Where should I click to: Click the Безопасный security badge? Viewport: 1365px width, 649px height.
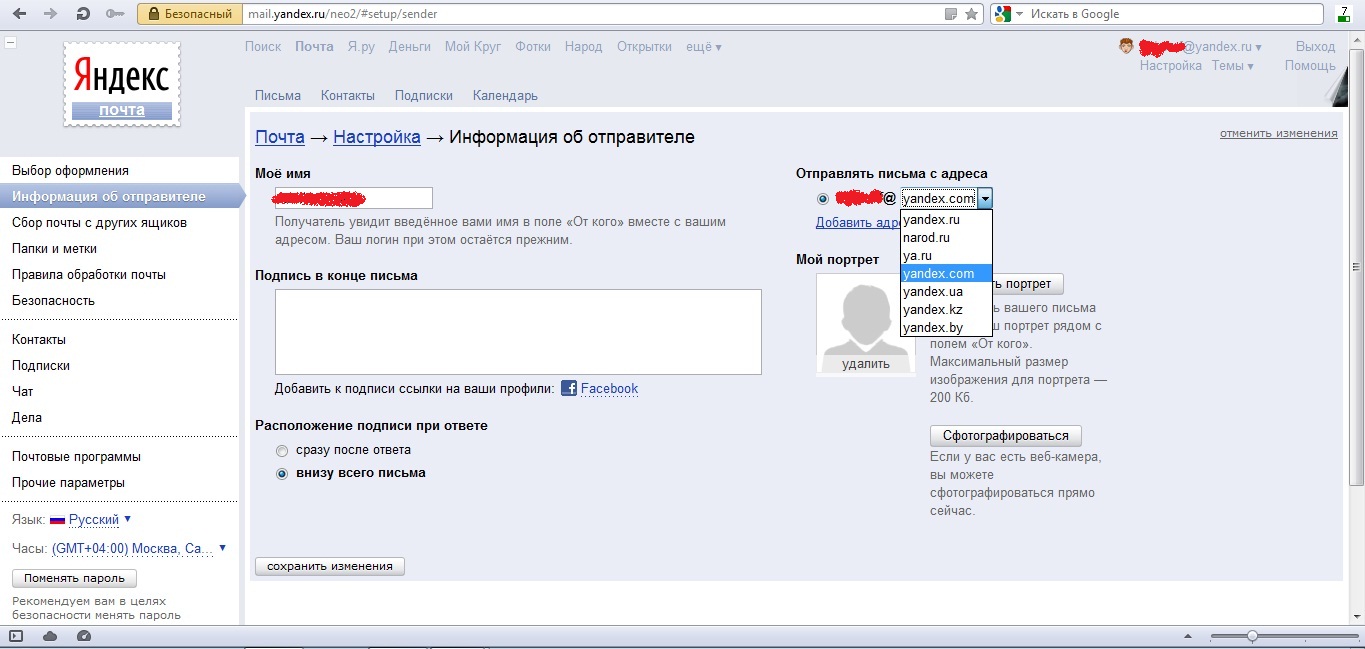190,14
